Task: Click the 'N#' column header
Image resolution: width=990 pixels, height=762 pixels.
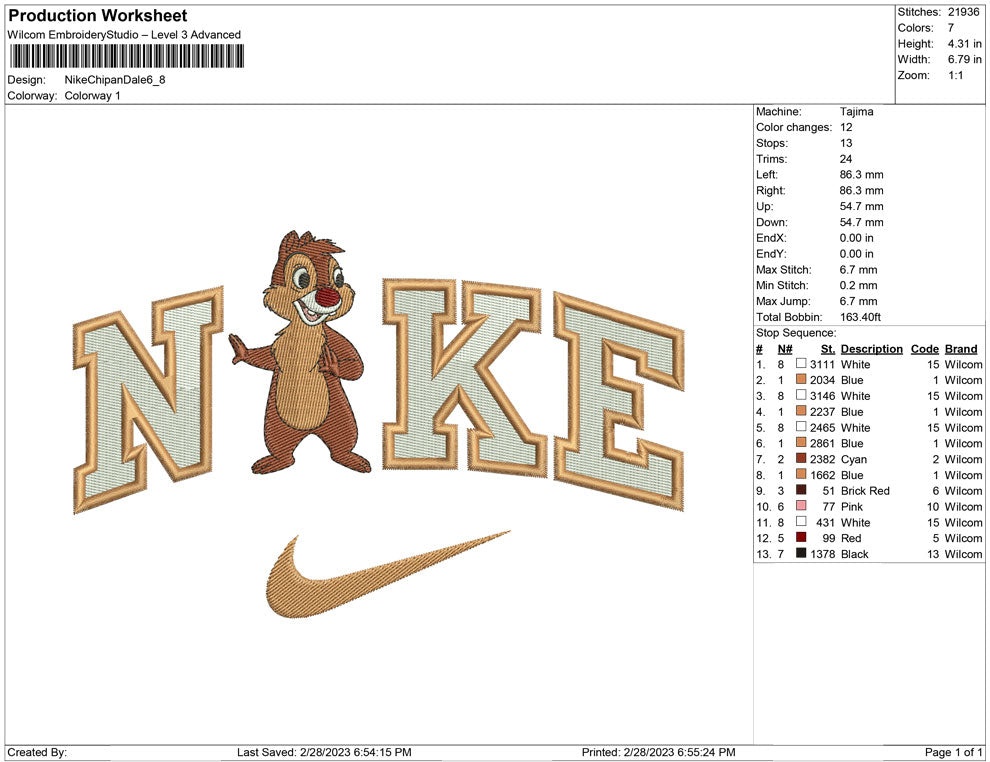Action: 785,349
